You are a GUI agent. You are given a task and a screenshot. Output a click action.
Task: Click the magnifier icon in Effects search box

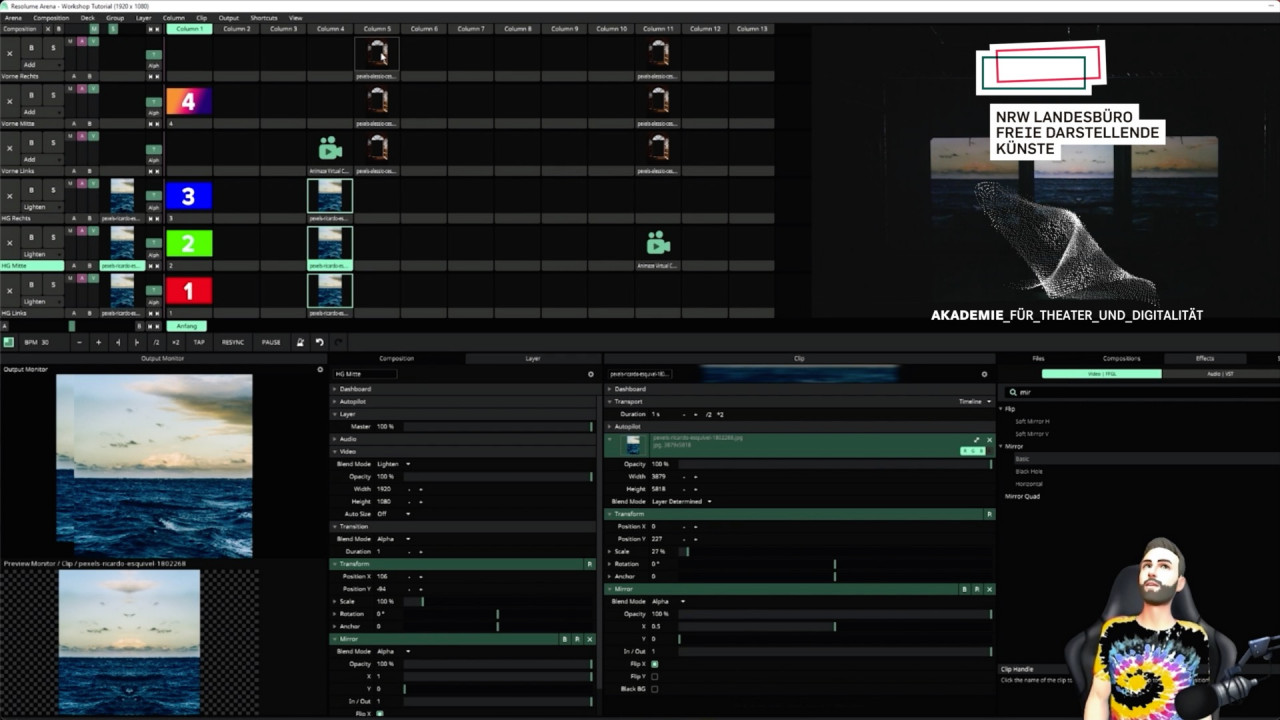pyautogui.click(x=1012, y=392)
